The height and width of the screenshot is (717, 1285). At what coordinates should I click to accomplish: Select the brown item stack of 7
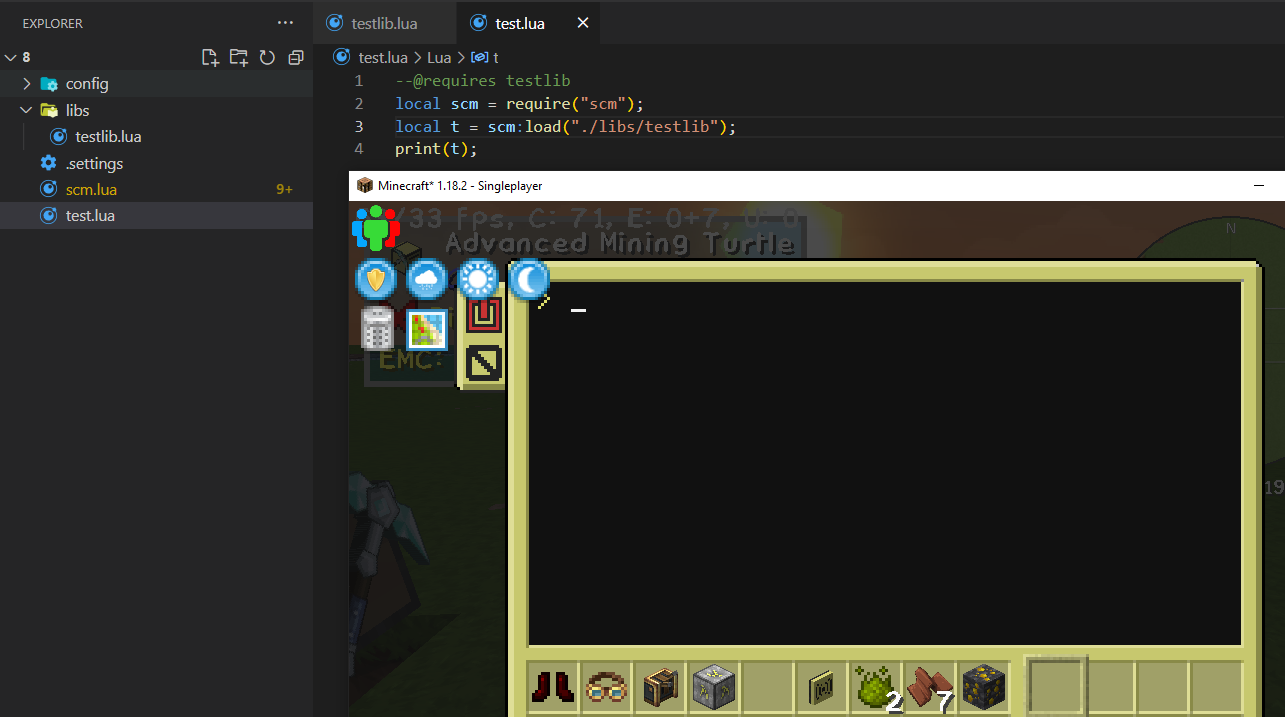pyautogui.click(x=931, y=687)
